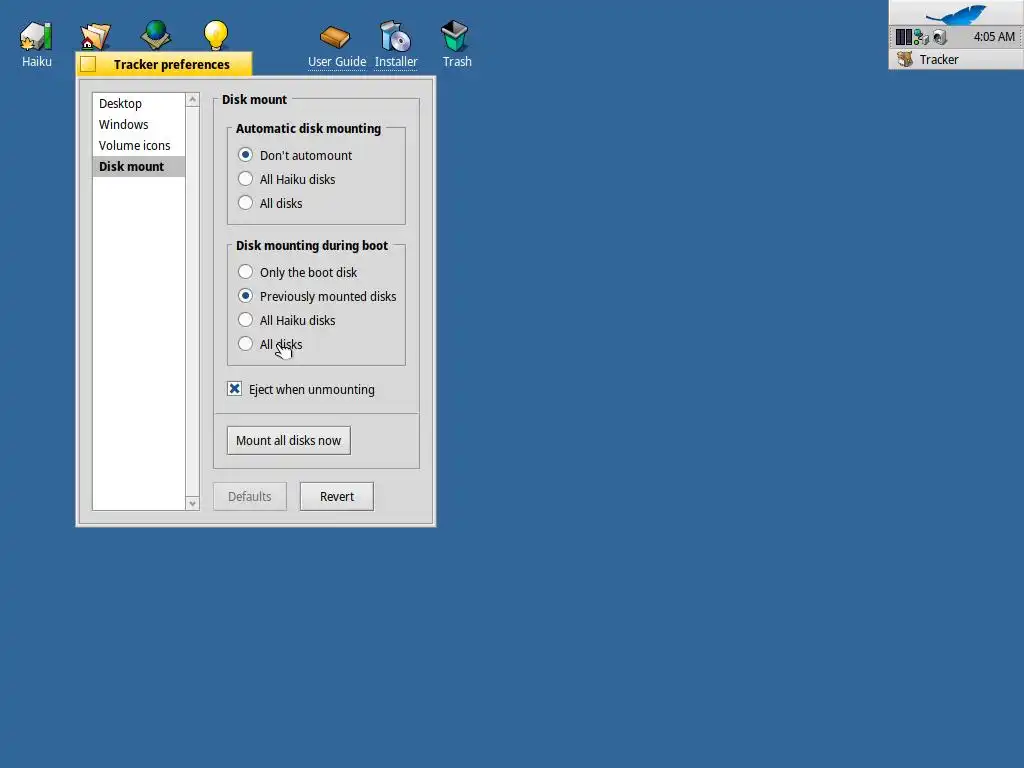Image resolution: width=1024 pixels, height=768 pixels.
Task: Click the Defaults button
Action: (x=249, y=496)
